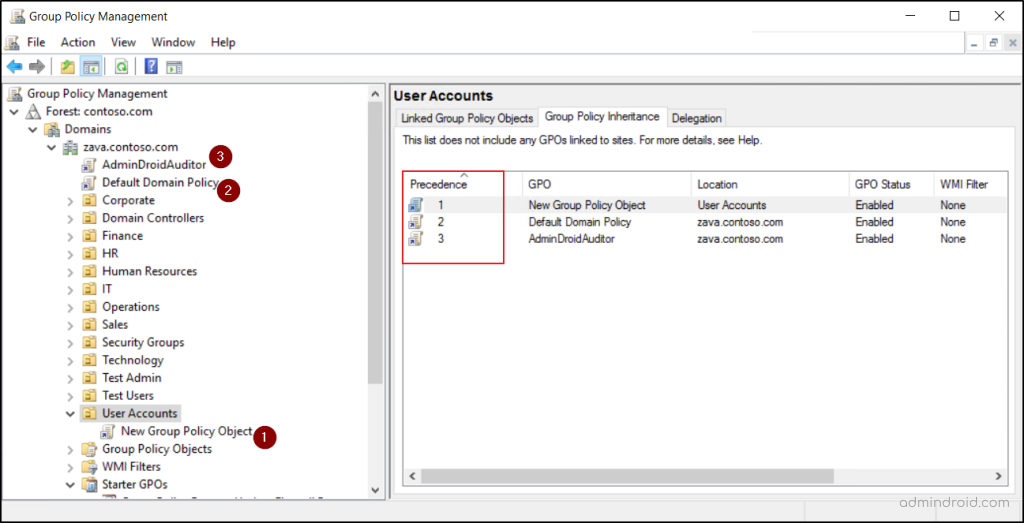Click the AdminDroidAuditor GPO link icon in tree
1024x523 pixels.
(x=89, y=165)
